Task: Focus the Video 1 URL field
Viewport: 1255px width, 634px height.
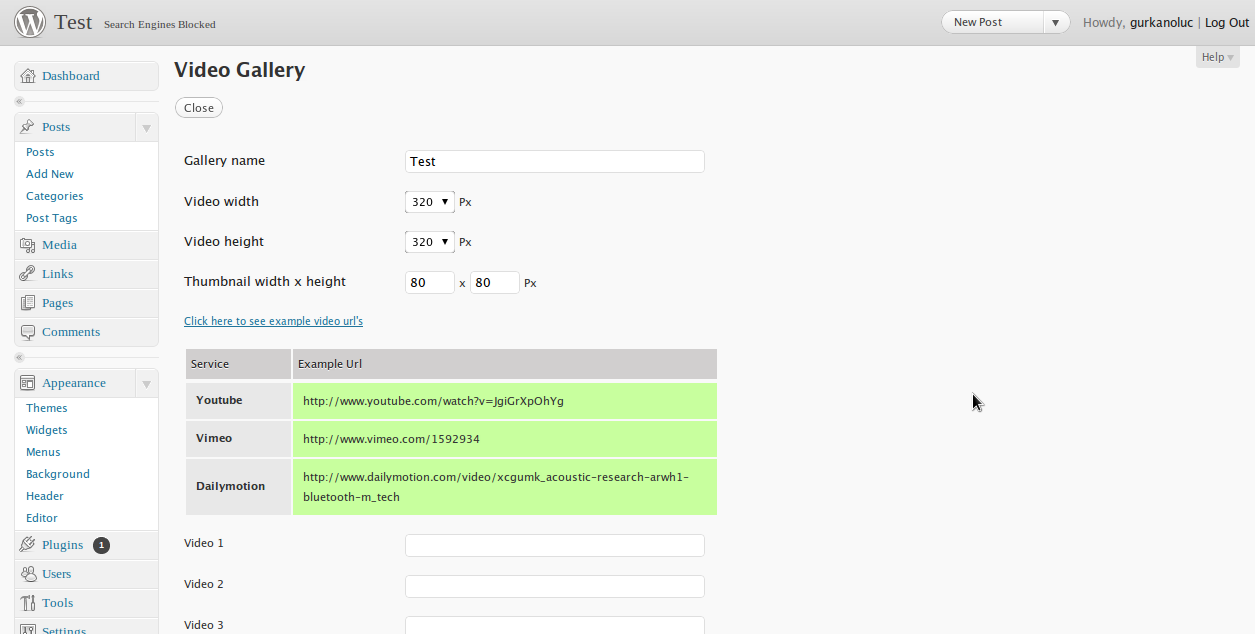Action: (555, 545)
